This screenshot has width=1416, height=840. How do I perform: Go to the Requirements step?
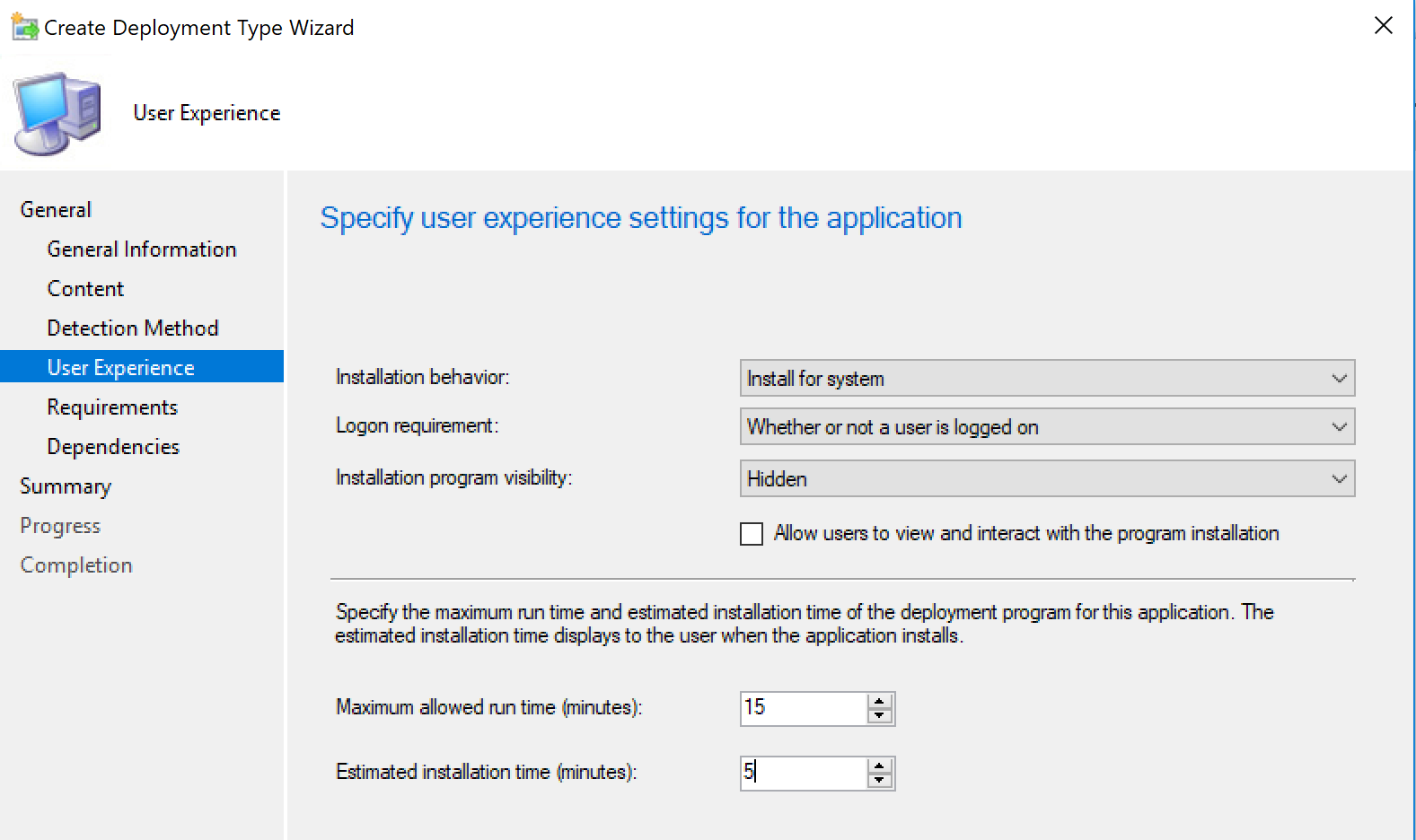point(112,407)
